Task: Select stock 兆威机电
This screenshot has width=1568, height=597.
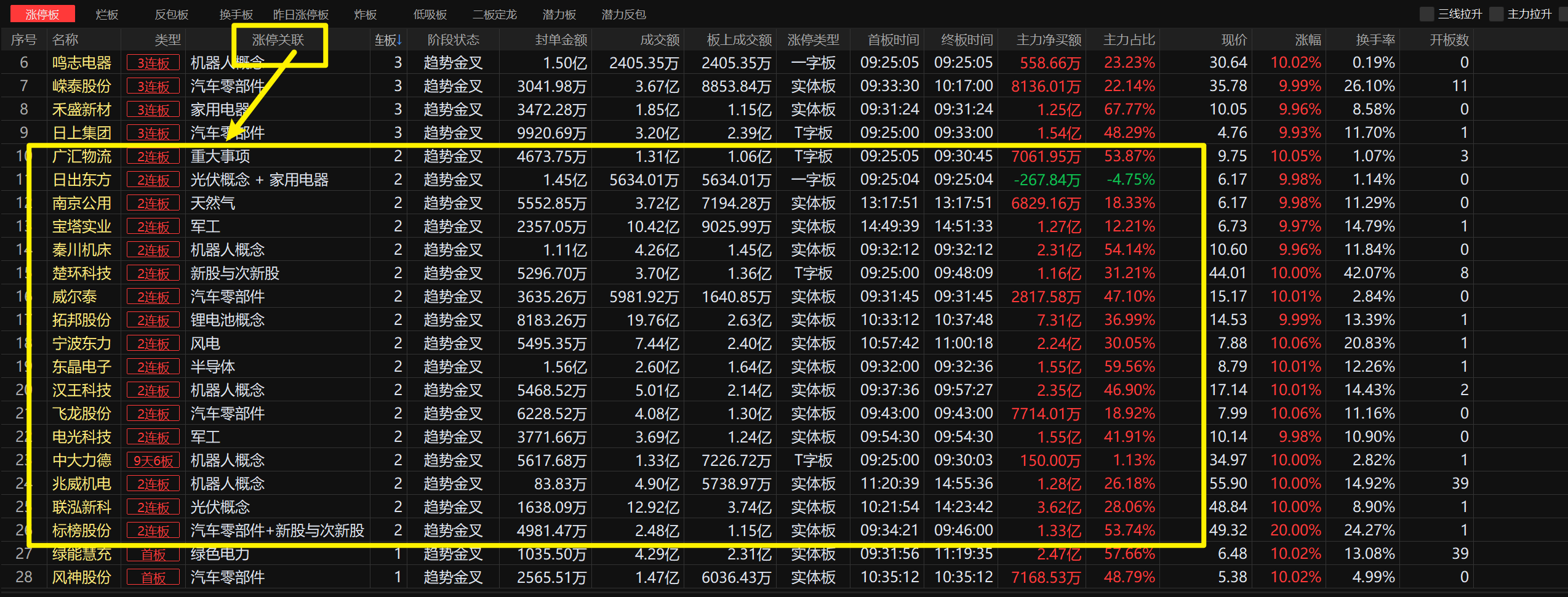Action: (82, 484)
